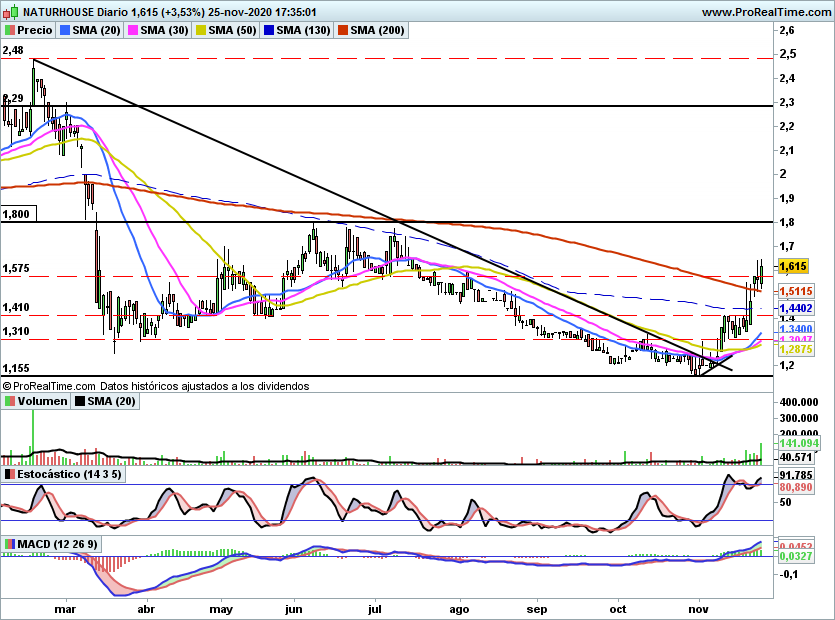The width and height of the screenshot is (835, 620).
Task: Click the blue SMA (20) color swatch
Action: tap(65, 30)
